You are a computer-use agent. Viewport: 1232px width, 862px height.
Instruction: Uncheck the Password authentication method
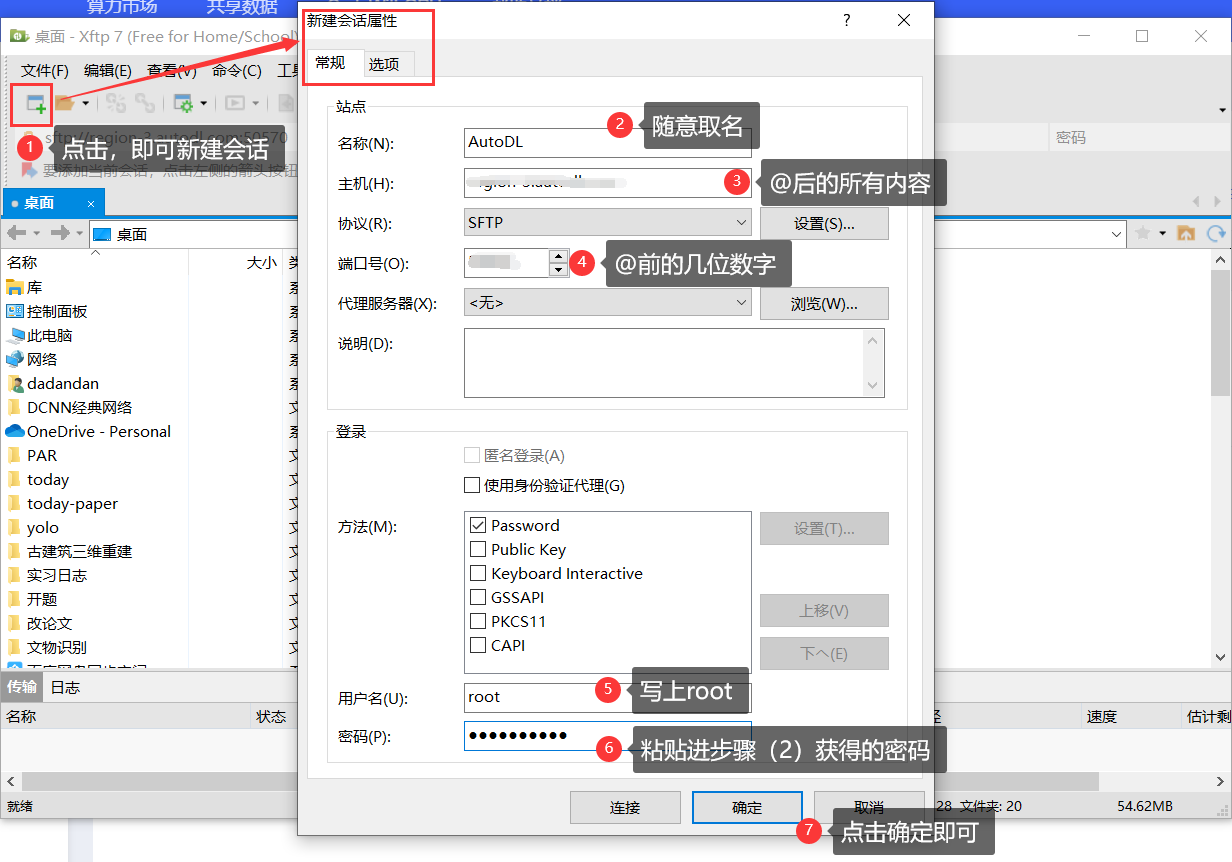[x=478, y=525]
